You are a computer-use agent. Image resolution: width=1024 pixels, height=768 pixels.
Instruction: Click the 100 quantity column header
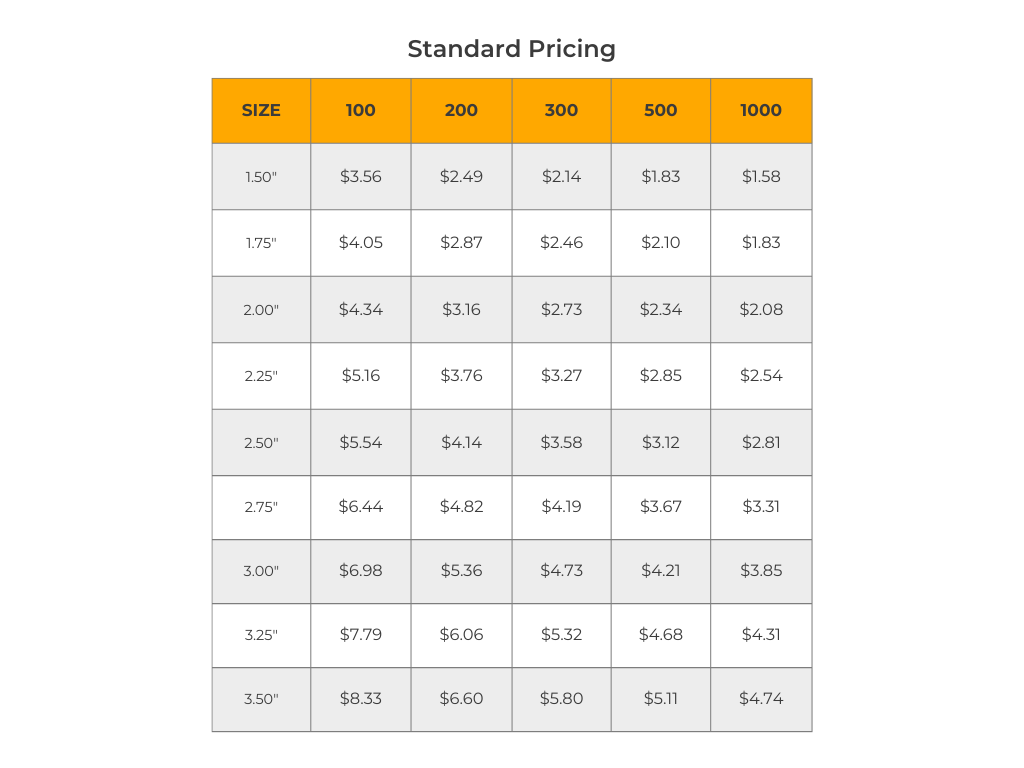(361, 110)
